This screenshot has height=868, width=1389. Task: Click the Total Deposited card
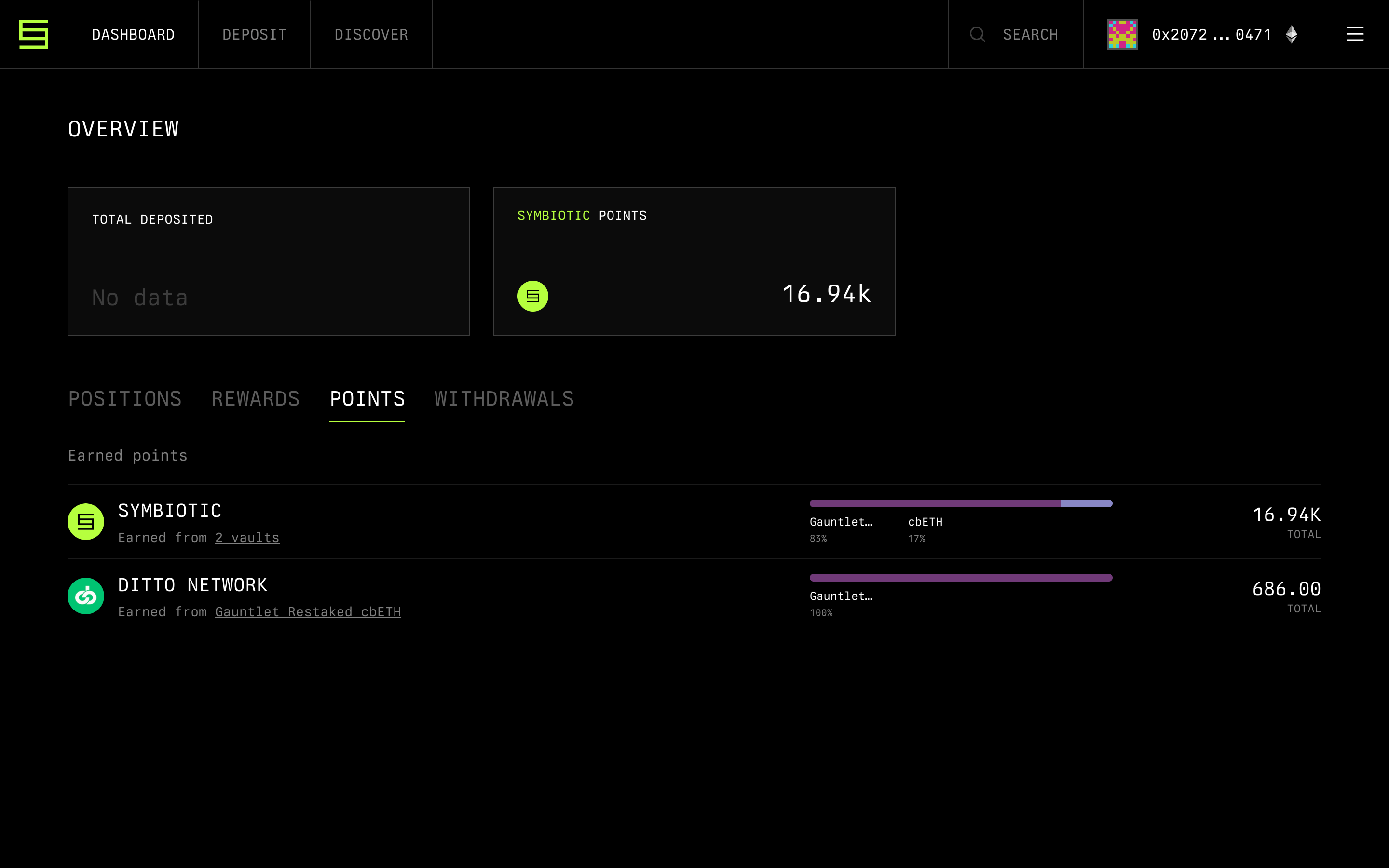tap(269, 261)
